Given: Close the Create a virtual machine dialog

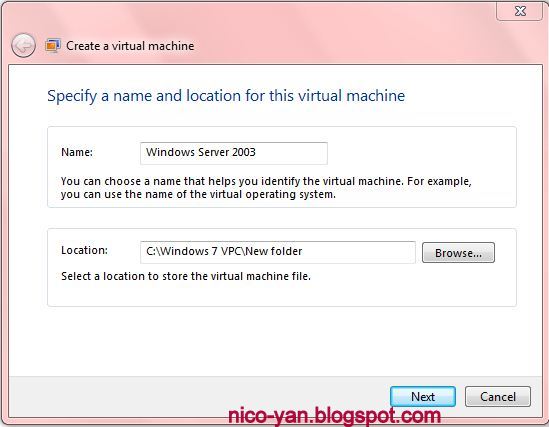Looking at the screenshot, I should tap(520, 11).
